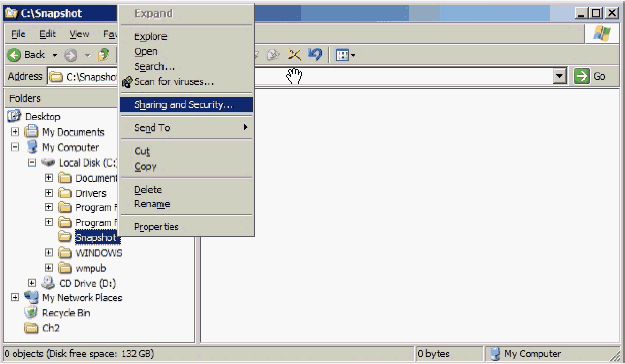Click the Snapshot folder label
625x364 pixels.
coord(95,238)
